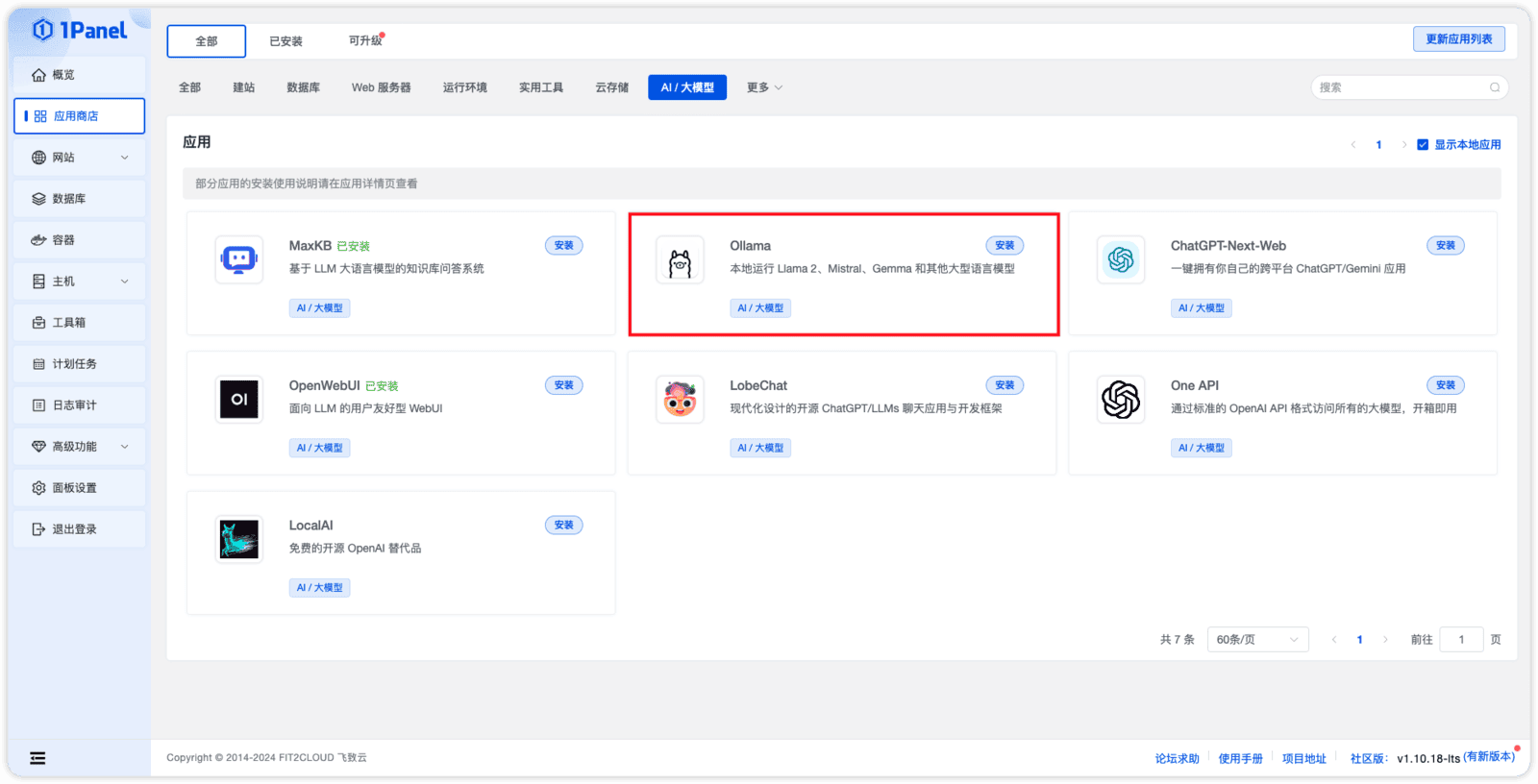Click the AI / 大模型 tag on Ollama
1538x784 pixels.
click(x=760, y=308)
